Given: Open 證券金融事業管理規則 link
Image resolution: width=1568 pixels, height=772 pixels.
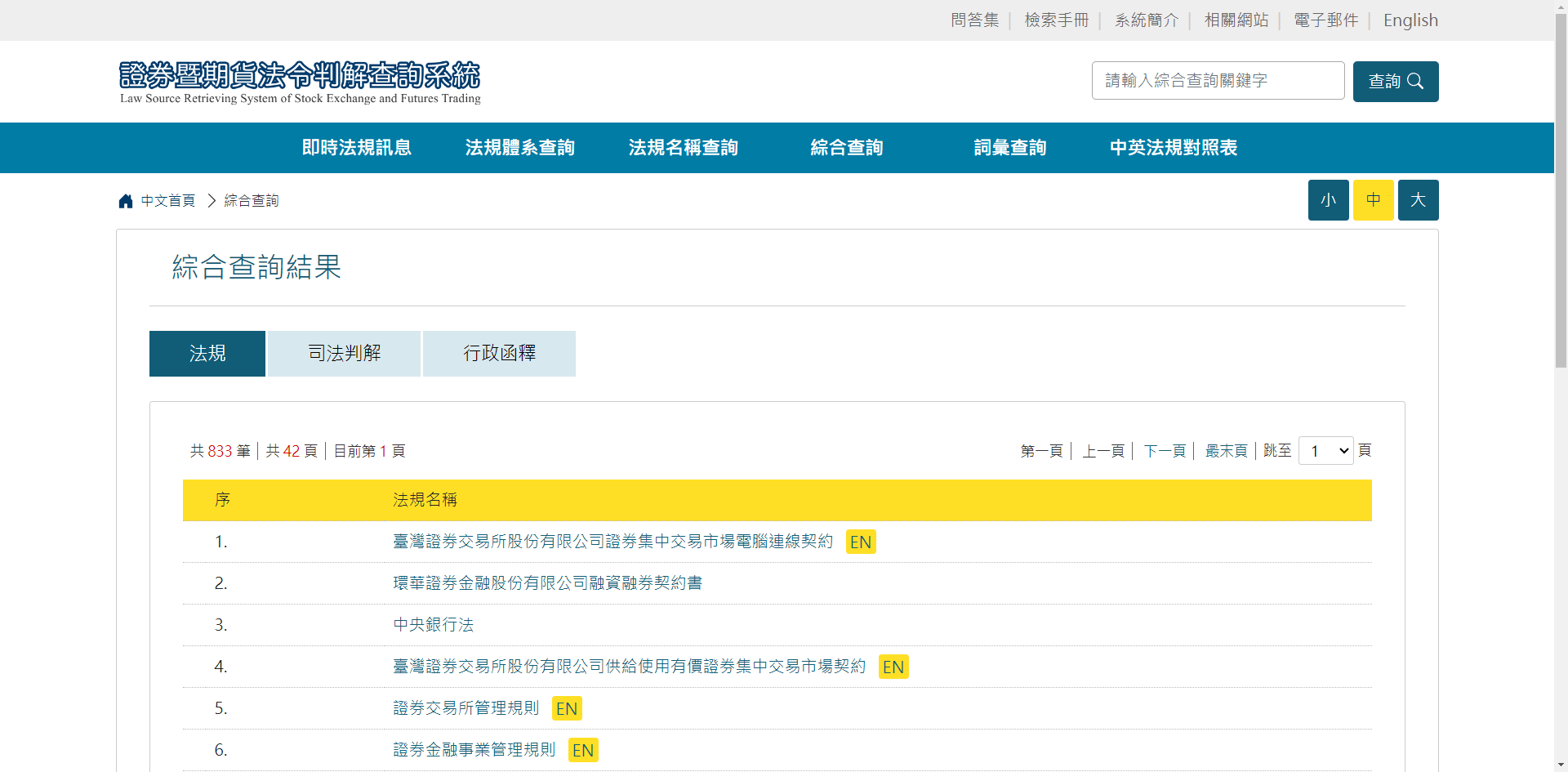Looking at the screenshot, I should pyautogui.click(x=474, y=750).
